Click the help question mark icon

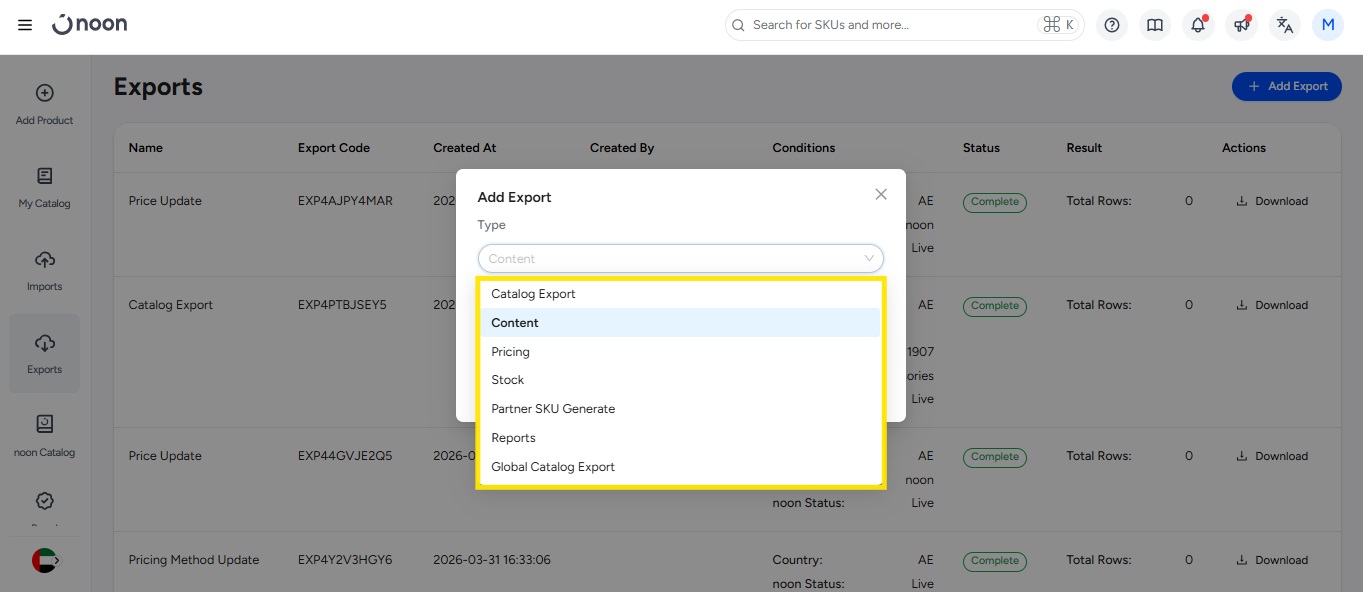click(1111, 25)
